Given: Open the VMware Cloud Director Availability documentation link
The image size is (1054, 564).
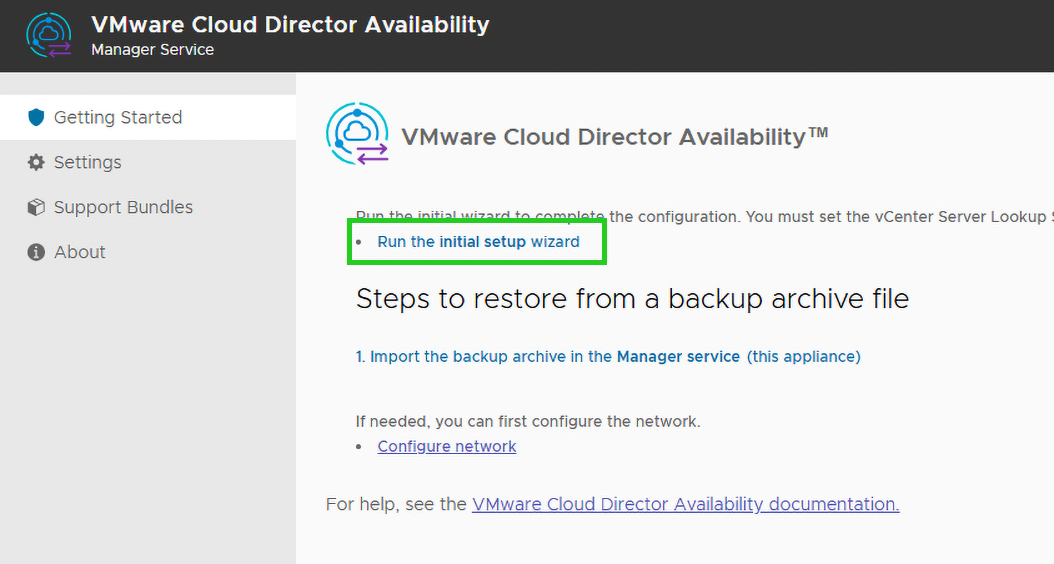Looking at the screenshot, I should [685, 504].
